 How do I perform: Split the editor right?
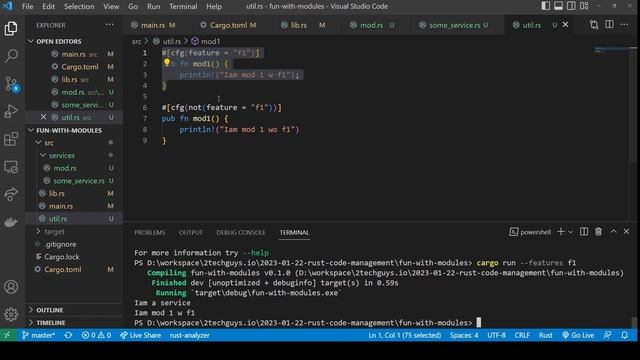[x=609, y=24]
